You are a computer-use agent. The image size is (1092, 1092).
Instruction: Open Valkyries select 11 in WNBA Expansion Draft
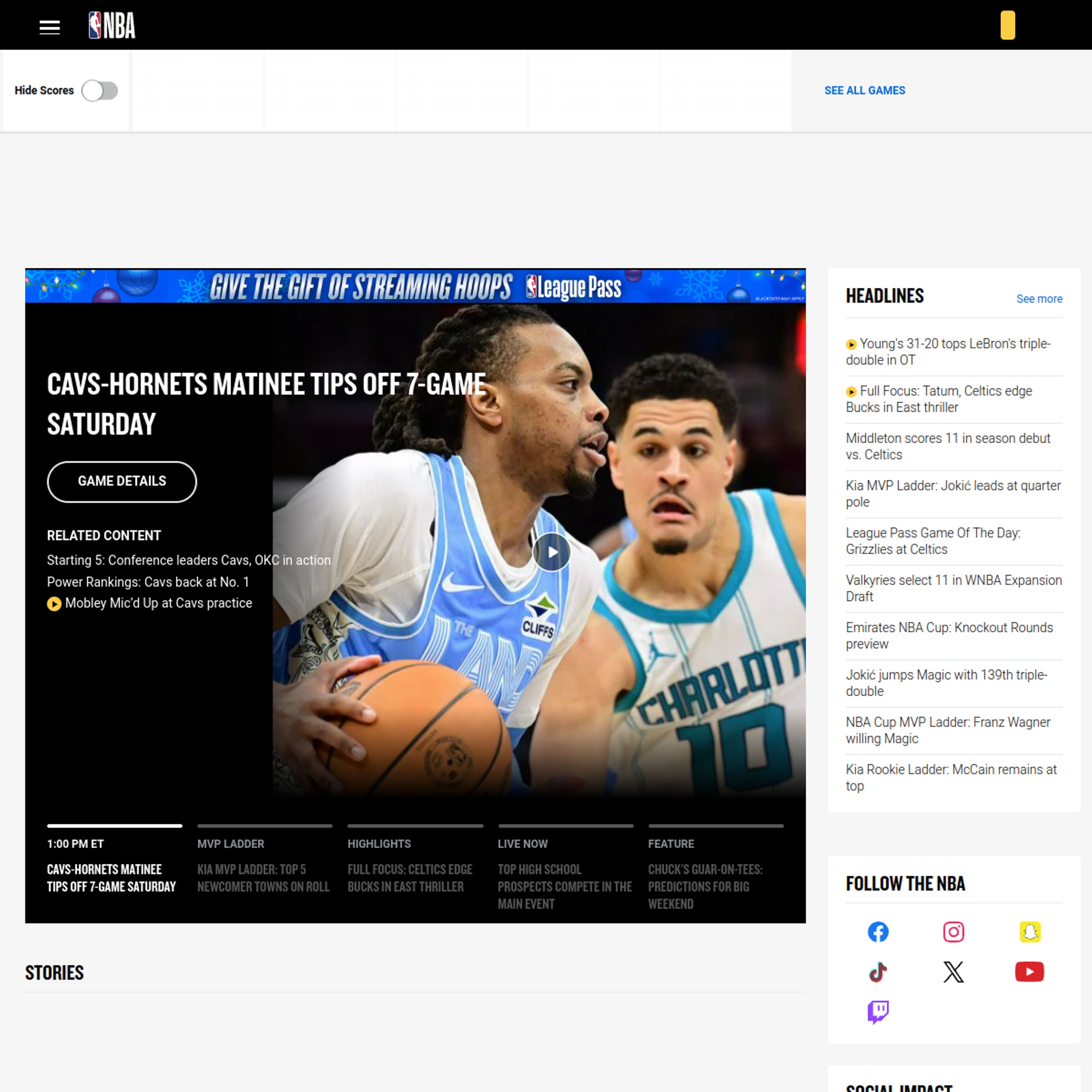(x=954, y=588)
